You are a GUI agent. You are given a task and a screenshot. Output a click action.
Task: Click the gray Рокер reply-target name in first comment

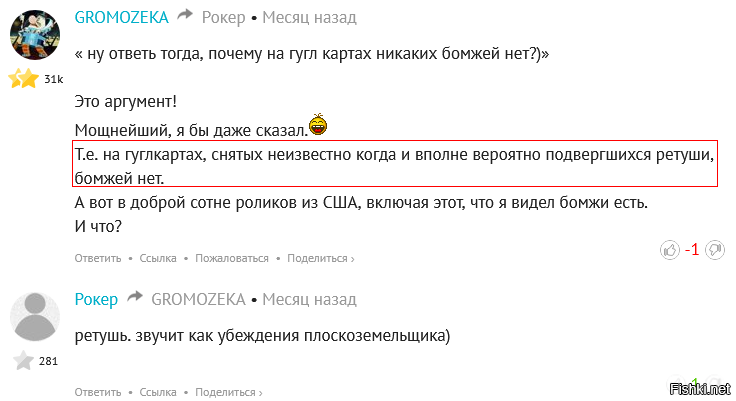click(223, 17)
